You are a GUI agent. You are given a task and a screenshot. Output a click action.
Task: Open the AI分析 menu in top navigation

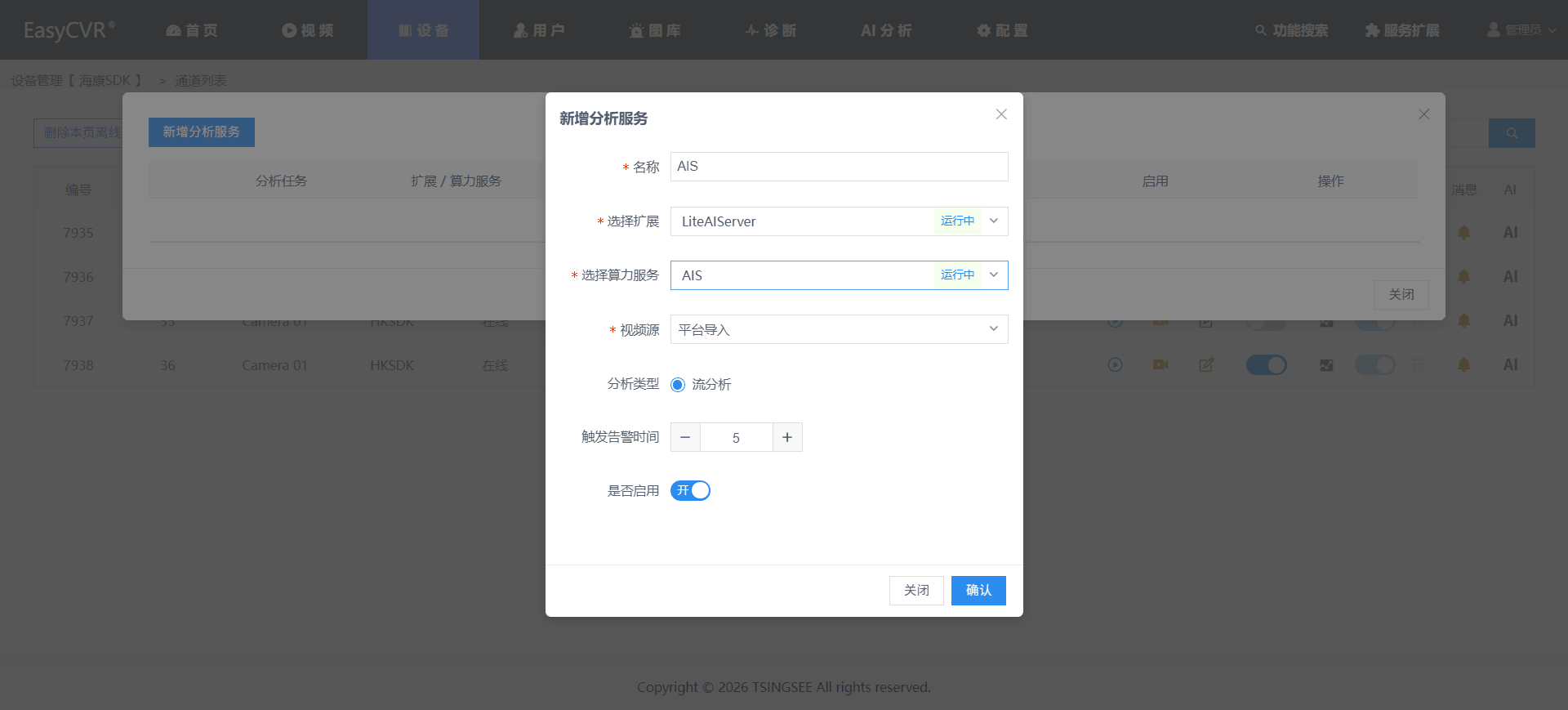(886, 30)
